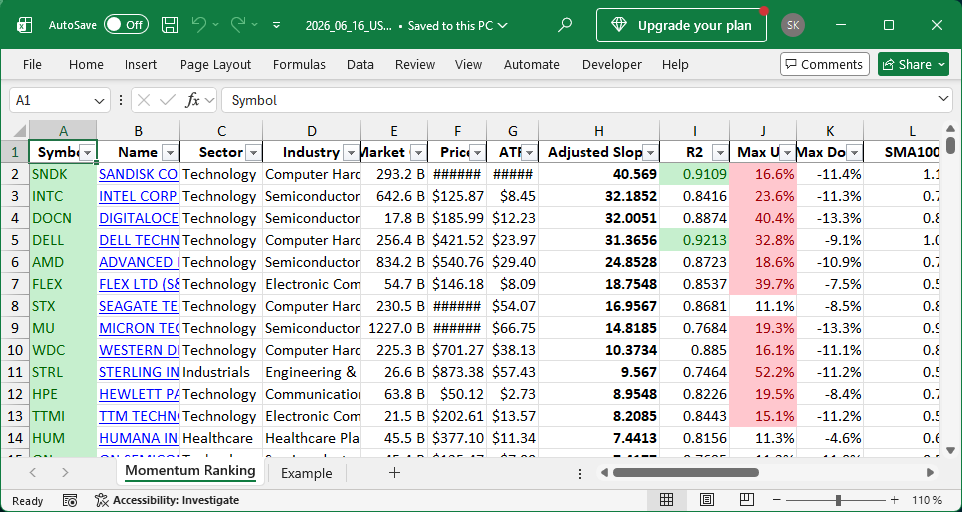Click the Undo arrow icon
The image size is (962, 512).
point(198,25)
